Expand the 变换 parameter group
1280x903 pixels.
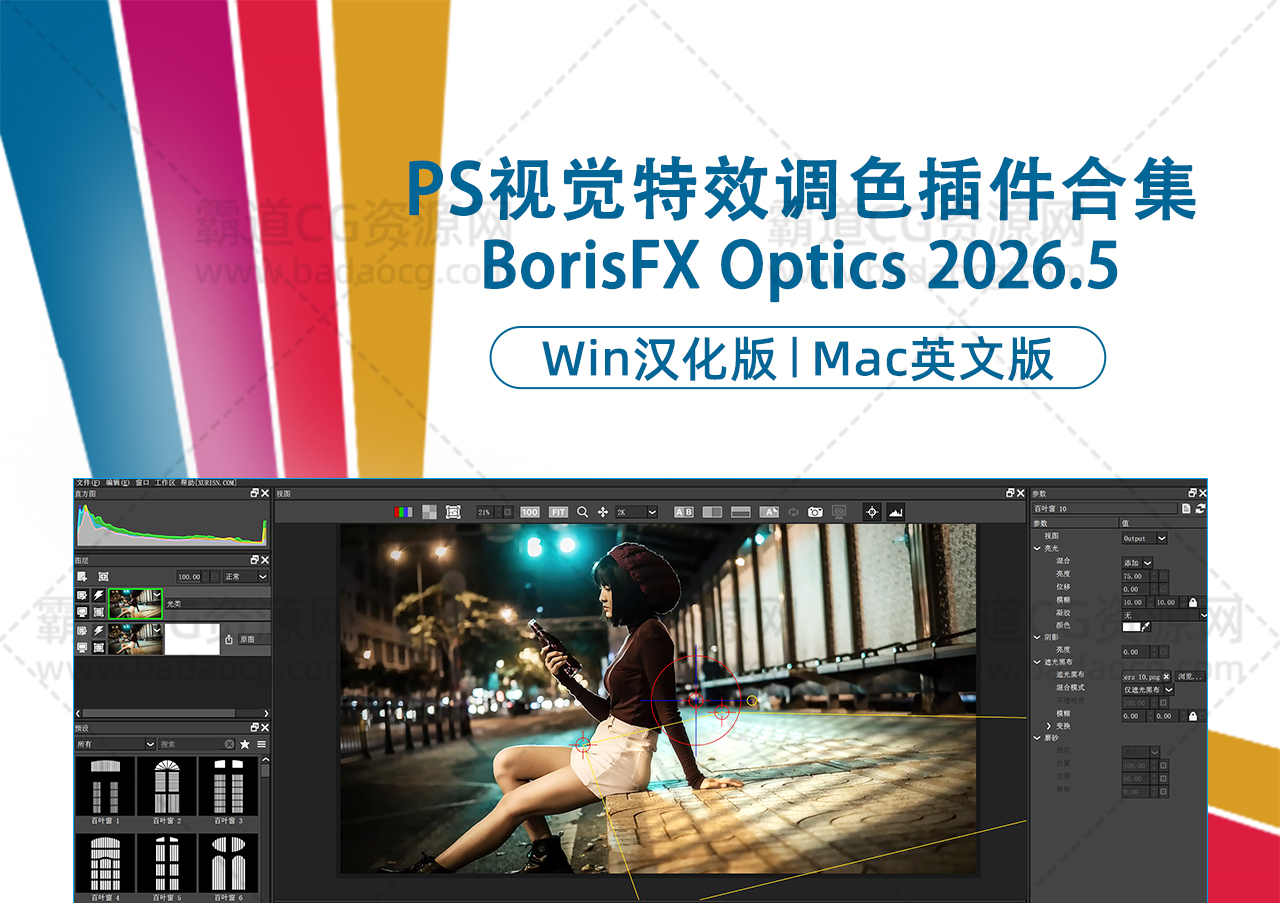click(x=1049, y=726)
